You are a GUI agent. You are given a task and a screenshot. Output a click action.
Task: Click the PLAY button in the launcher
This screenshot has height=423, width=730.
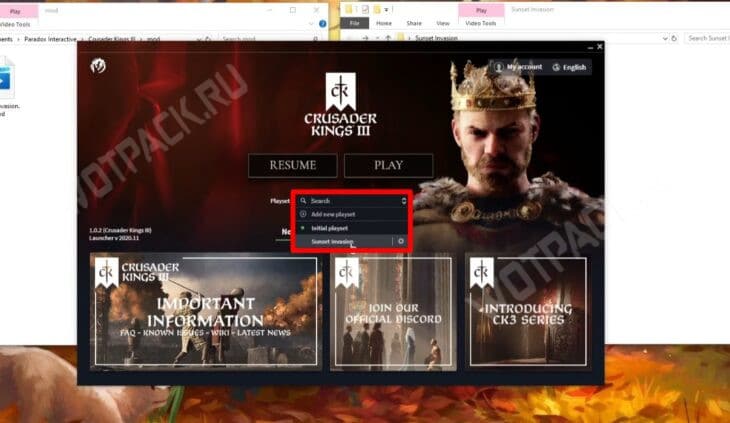388,165
